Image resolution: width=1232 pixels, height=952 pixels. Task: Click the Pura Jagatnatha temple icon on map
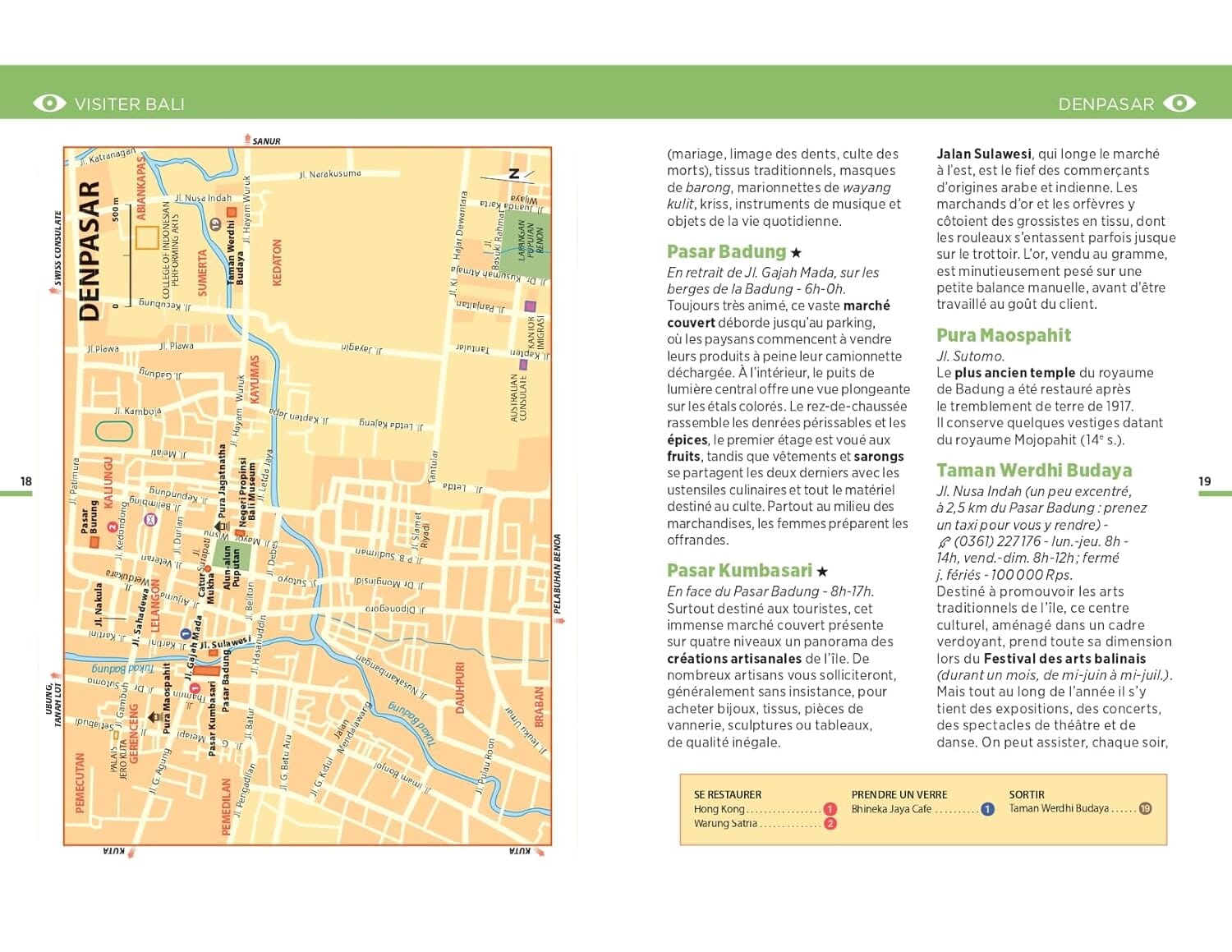click(x=220, y=526)
